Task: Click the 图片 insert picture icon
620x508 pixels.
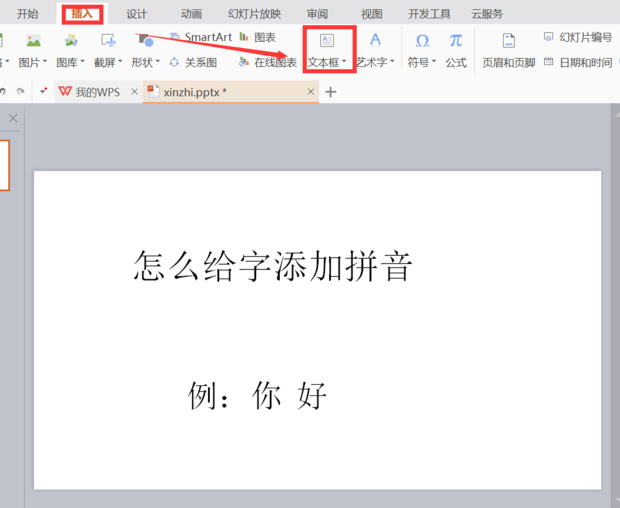Action: (33, 40)
